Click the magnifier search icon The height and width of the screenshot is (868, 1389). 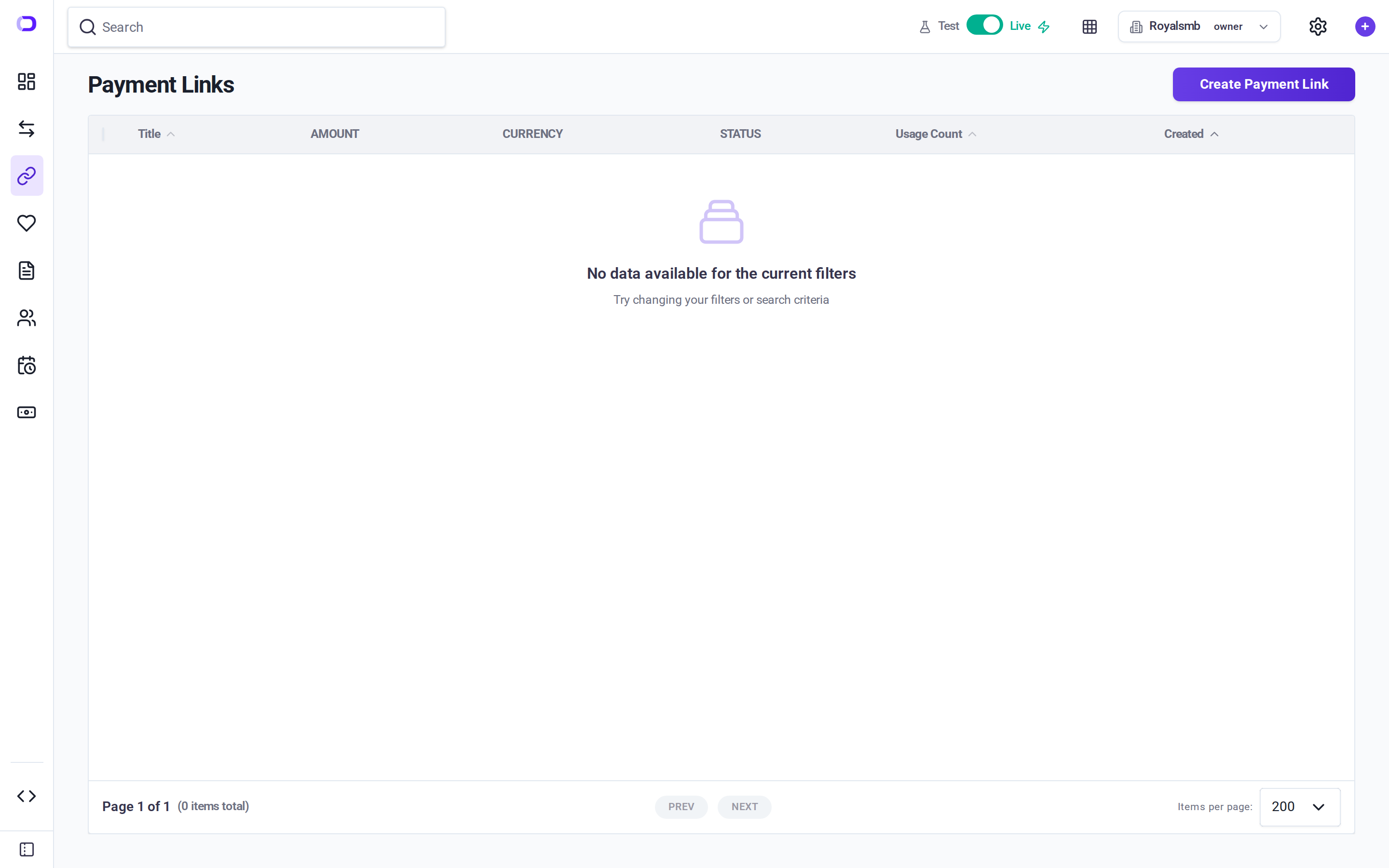[87, 27]
